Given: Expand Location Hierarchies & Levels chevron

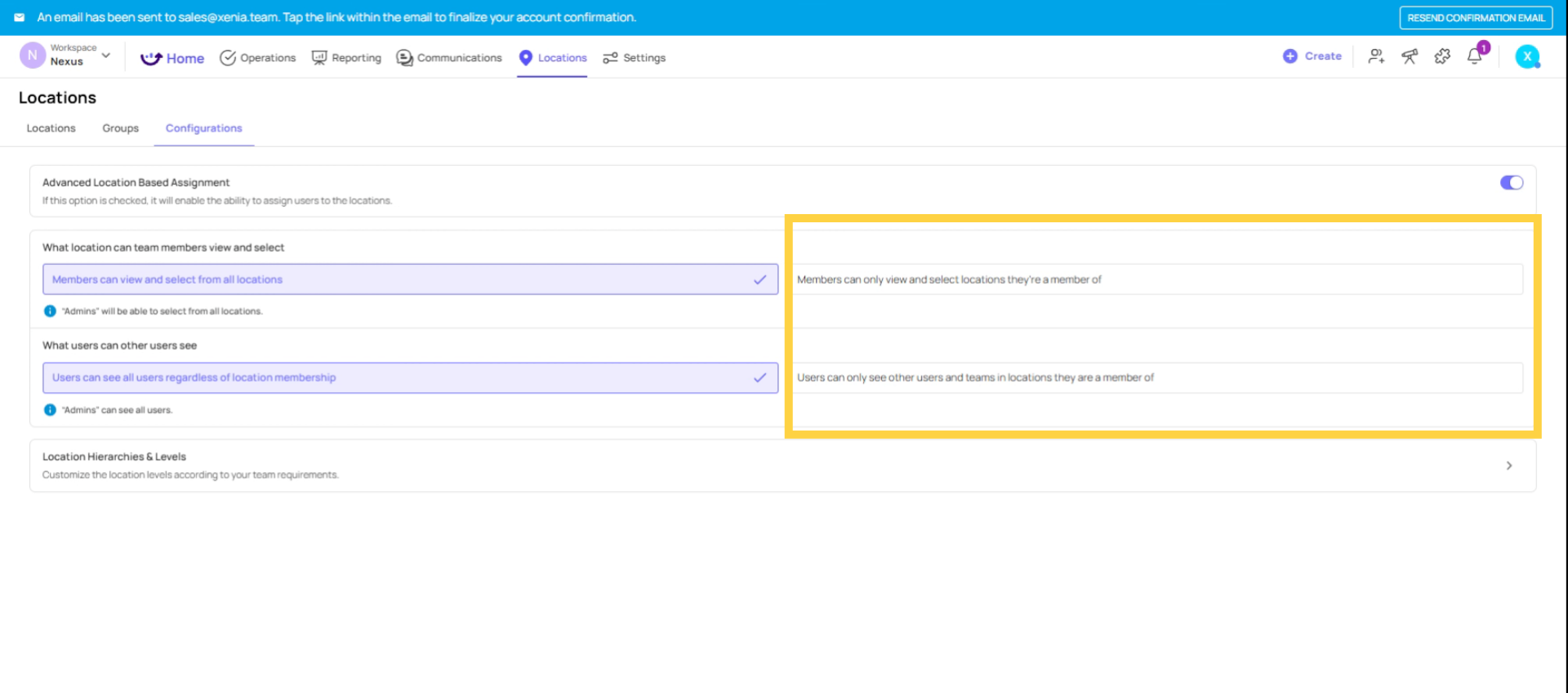Looking at the screenshot, I should pos(1508,466).
